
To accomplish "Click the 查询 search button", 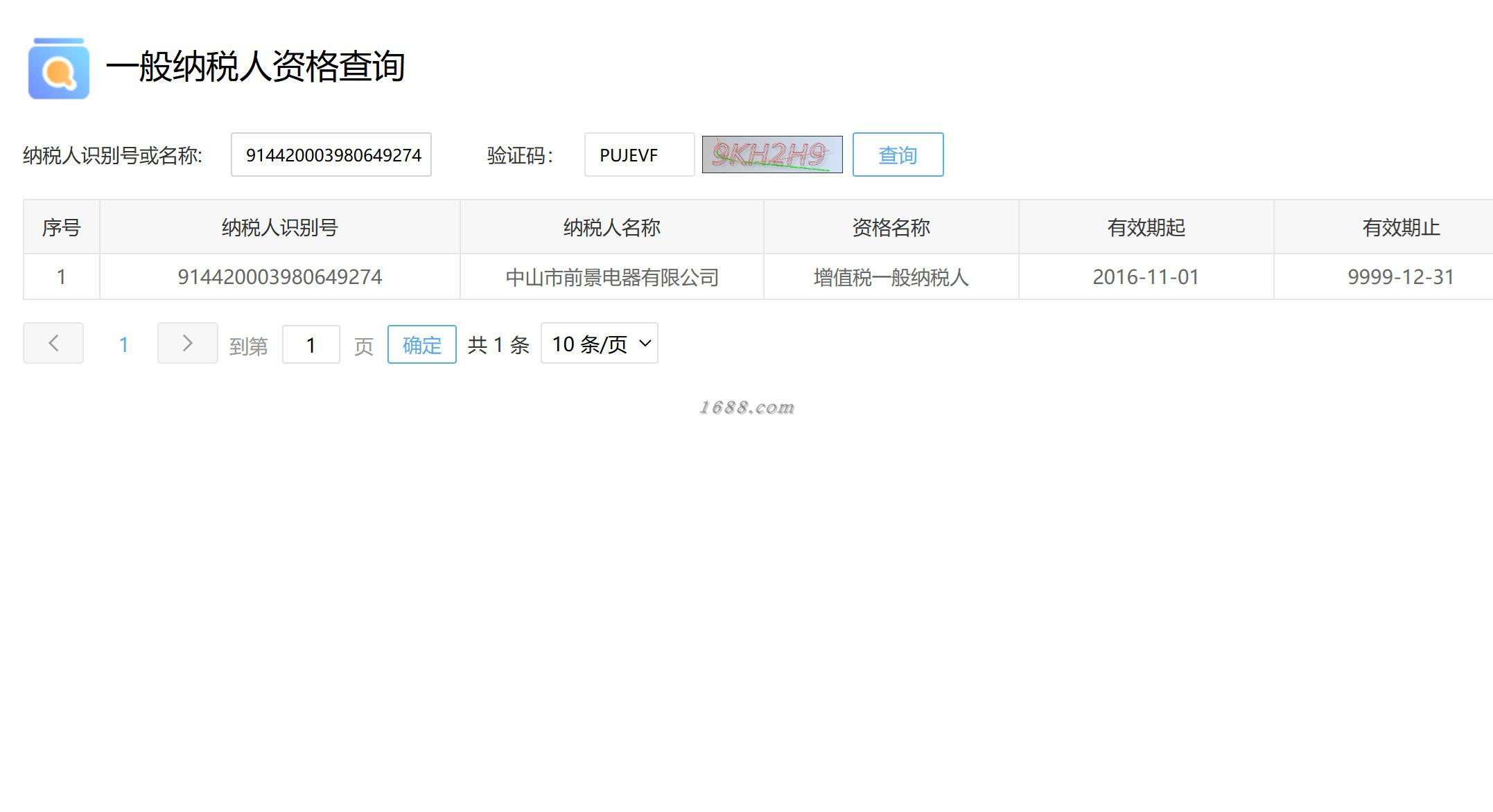I will (x=898, y=155).
